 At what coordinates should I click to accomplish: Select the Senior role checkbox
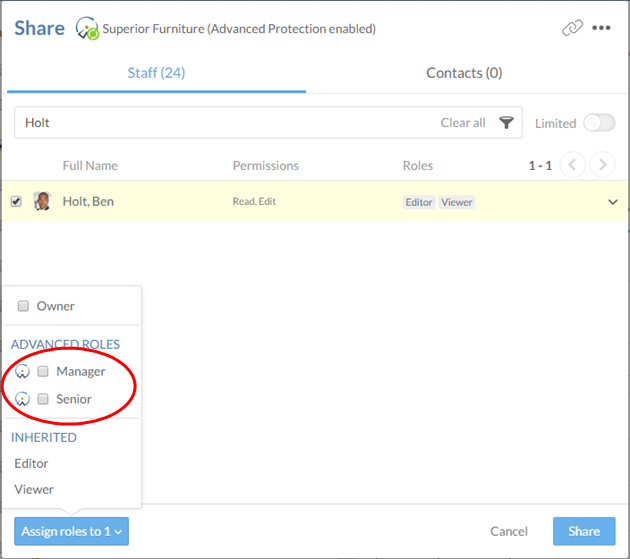pos(43,399)
